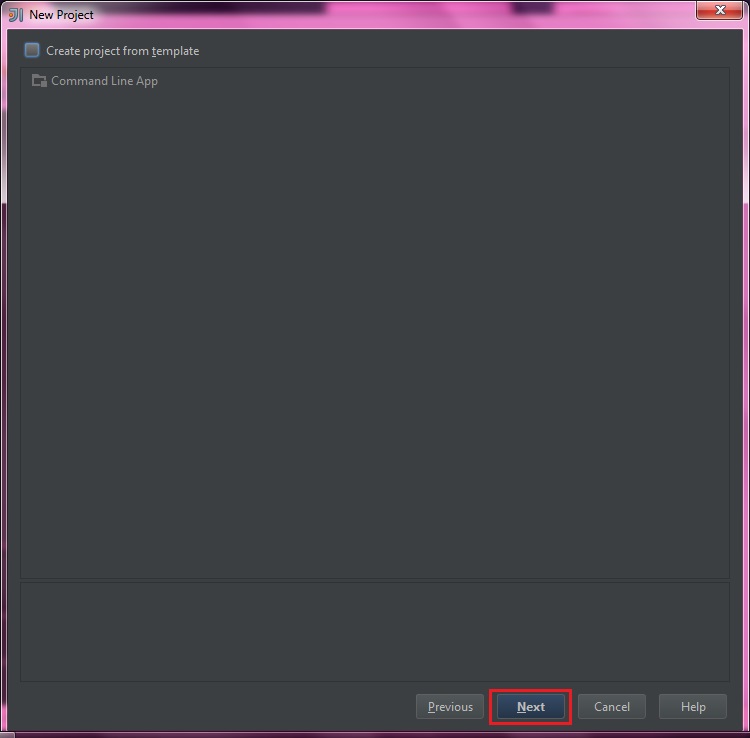Viewport: 750px width, 738px height.
Task: Select the Command Line App folder icon
Action: pos(39,81)
